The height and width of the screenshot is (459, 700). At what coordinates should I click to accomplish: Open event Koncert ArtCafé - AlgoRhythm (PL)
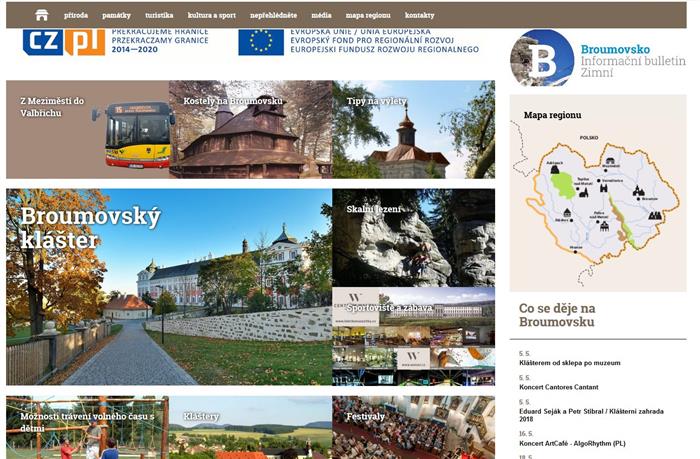pyautogui.click(x=572, y=443)
